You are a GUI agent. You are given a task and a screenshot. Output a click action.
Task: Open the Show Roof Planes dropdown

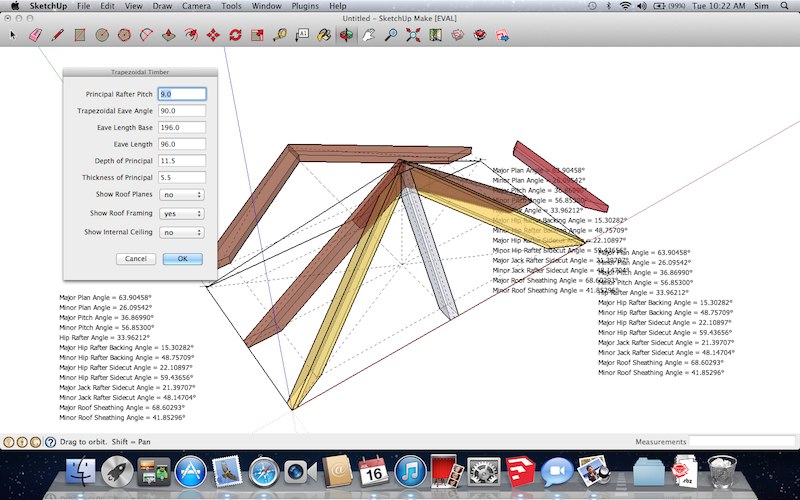[181, 194]
